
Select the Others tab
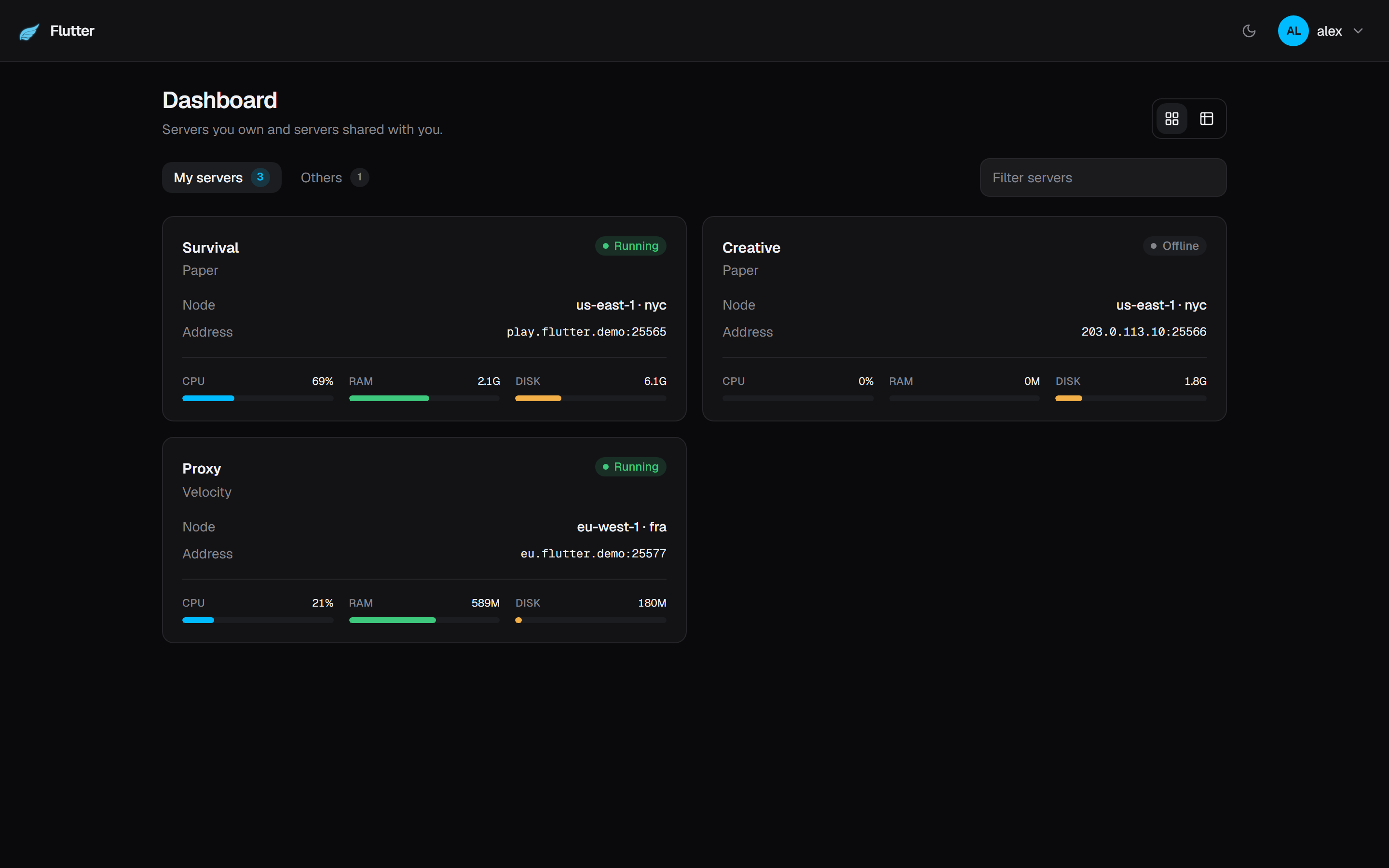[x=334, y=177]
